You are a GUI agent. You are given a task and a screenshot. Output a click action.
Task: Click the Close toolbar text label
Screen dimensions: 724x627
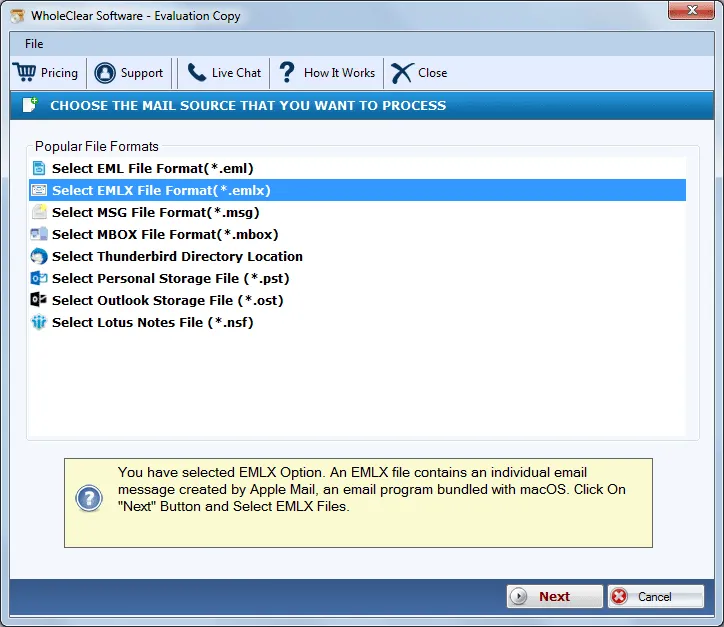click(x=433, y=73)
